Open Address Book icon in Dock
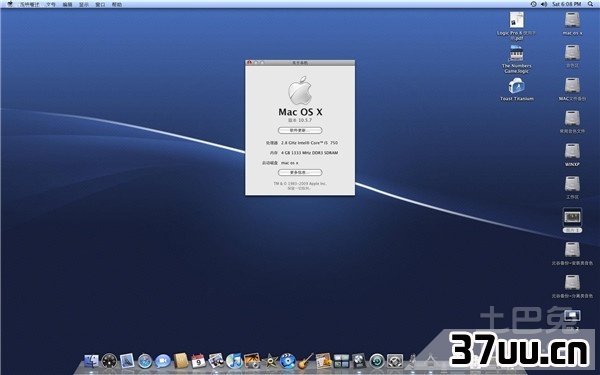Screen dimensions: 600x375 pos(181,361)
